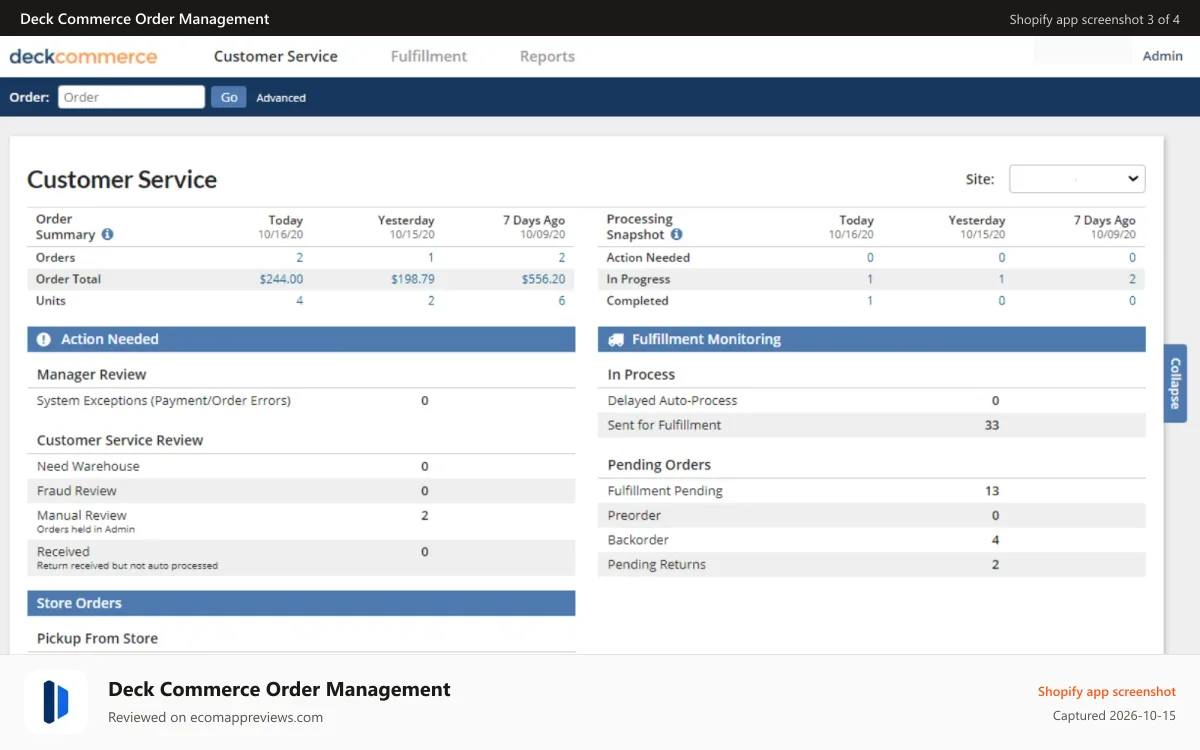
Task: Click today's In Progress count 1
Action: click(870, 280)
